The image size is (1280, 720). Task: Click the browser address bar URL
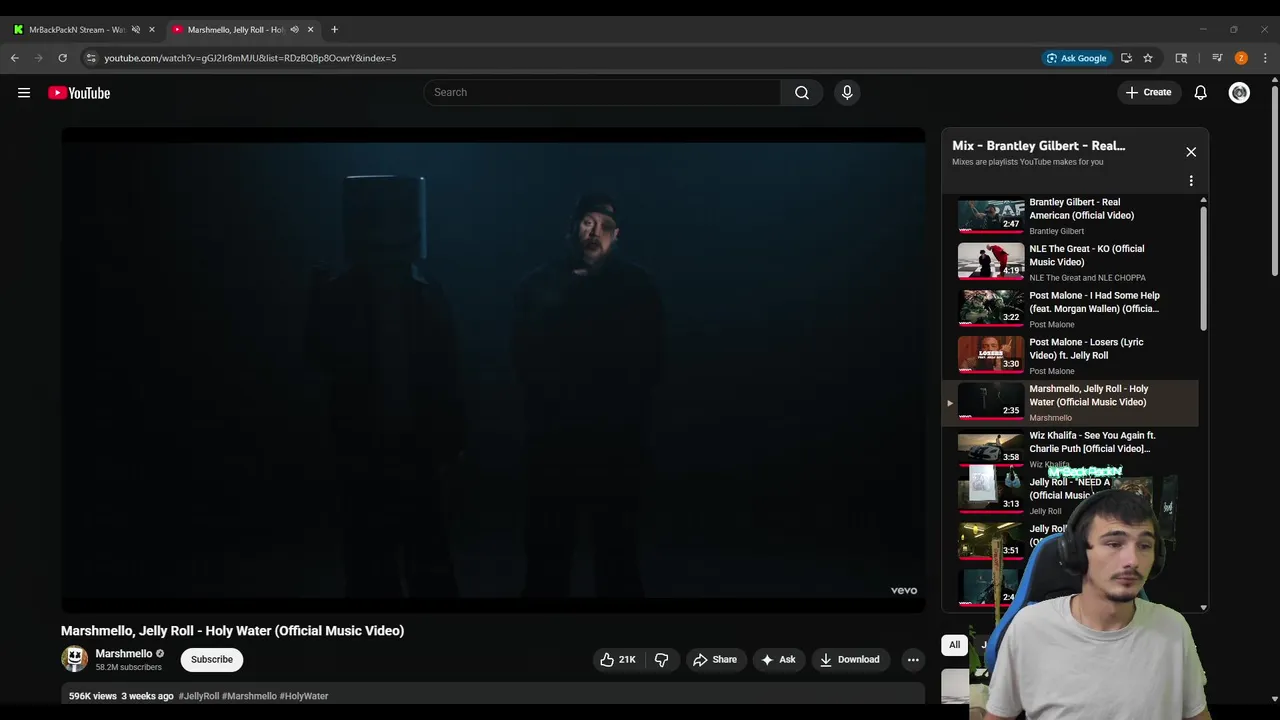pos(250,58)
